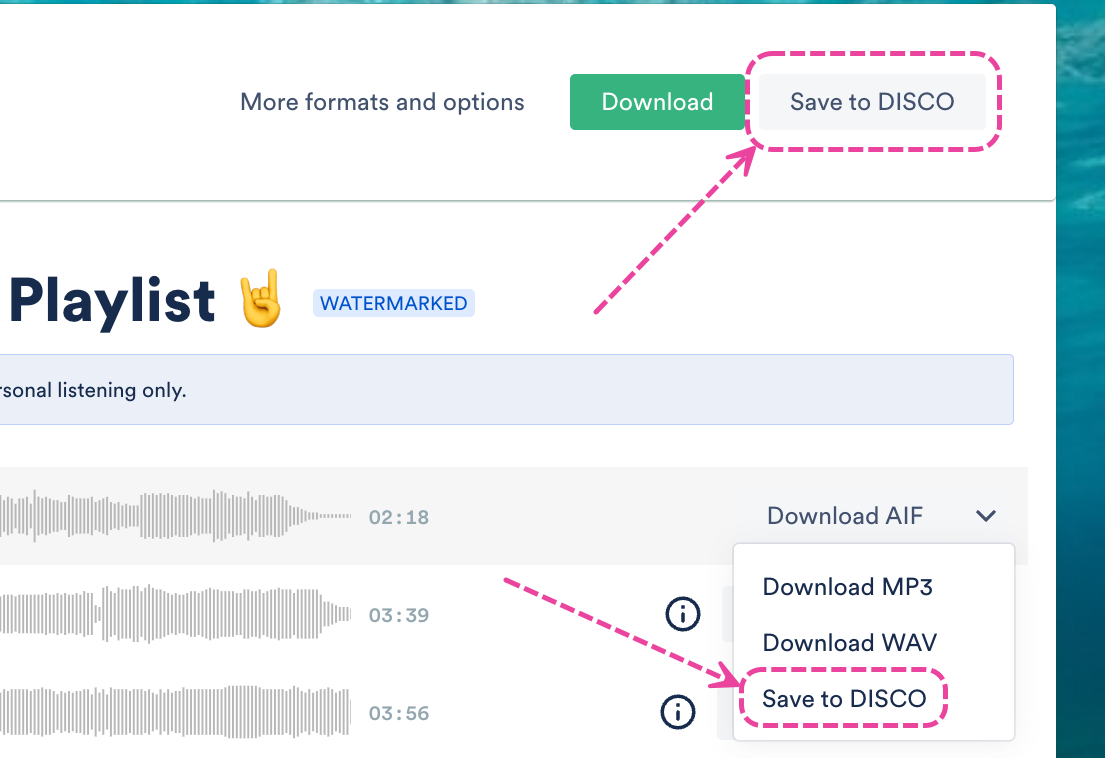Click Download AIF on the 02:18 track

tap(844, 516)
